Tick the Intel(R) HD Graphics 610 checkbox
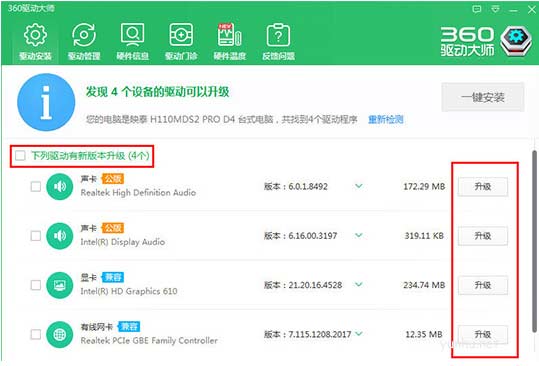This screenshot has width=539, height=366. [36, 285]
